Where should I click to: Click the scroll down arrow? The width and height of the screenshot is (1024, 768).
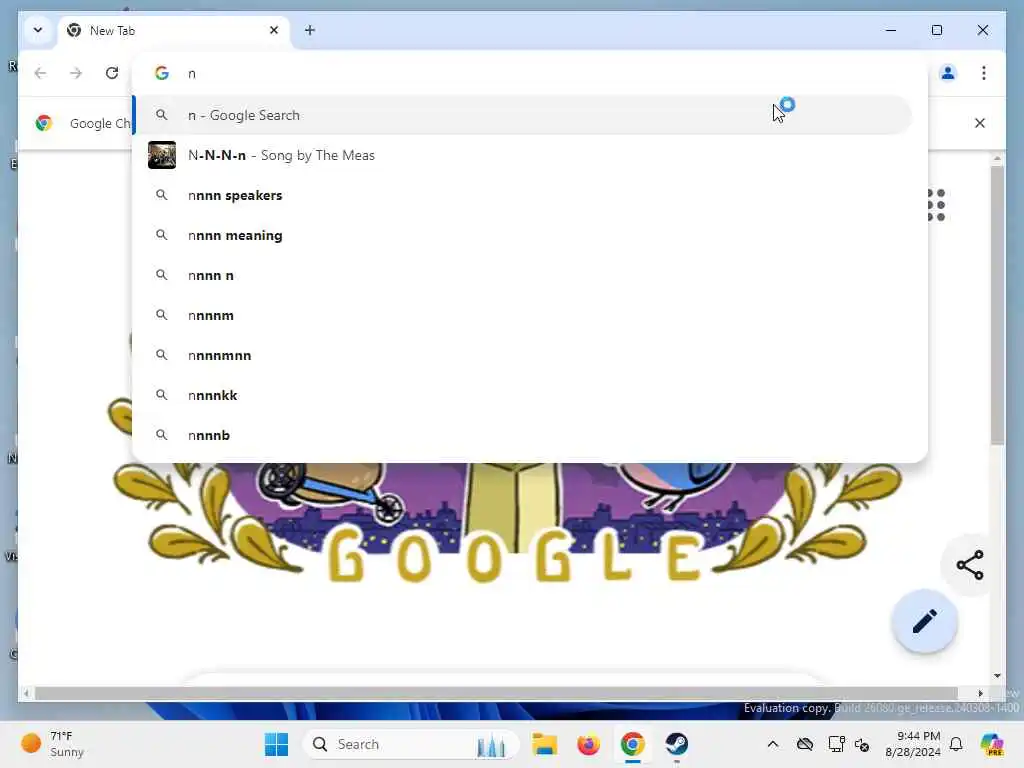click(x=997, y=675)
